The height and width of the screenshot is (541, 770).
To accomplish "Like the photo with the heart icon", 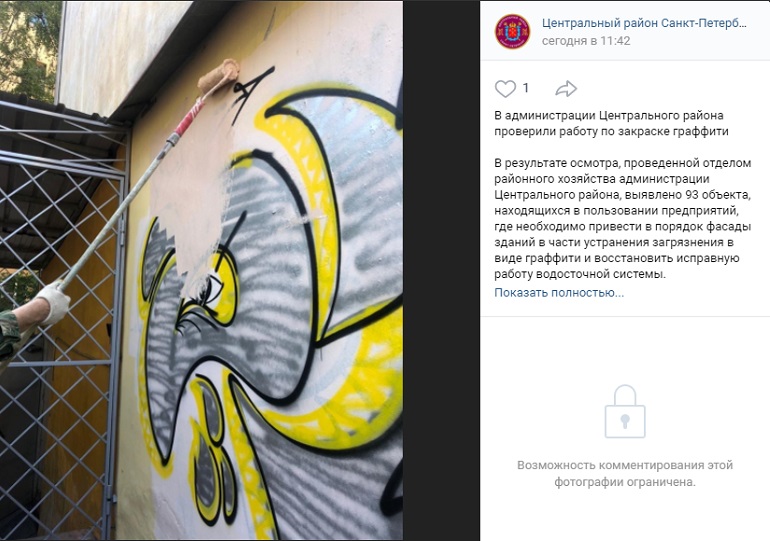I will tap(505, 89).
